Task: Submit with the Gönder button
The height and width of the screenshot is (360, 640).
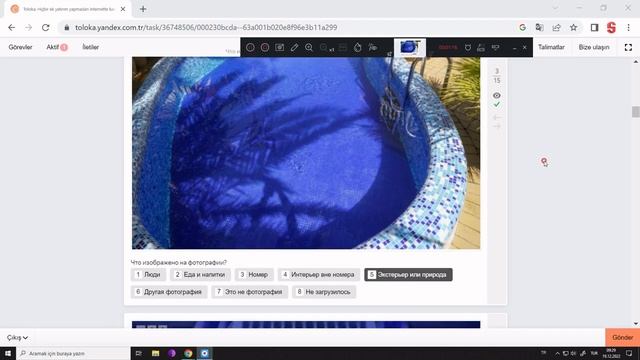Action: (622, 338)
